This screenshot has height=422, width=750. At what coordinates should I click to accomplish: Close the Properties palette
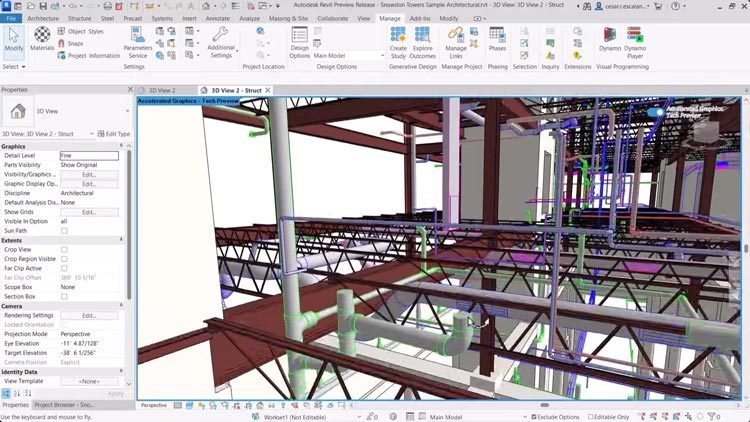(130, 89)
